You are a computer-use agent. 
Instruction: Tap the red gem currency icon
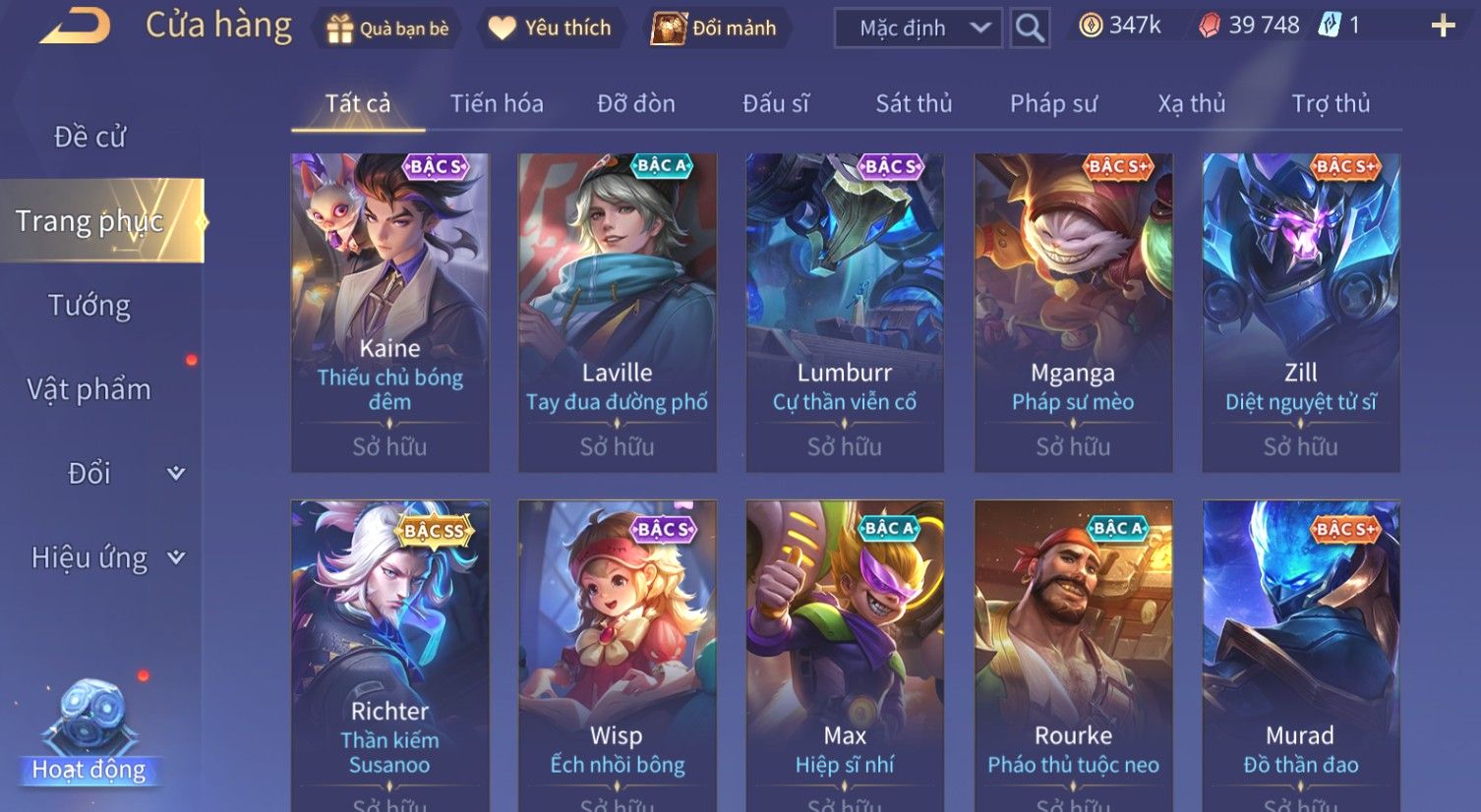1210,26
